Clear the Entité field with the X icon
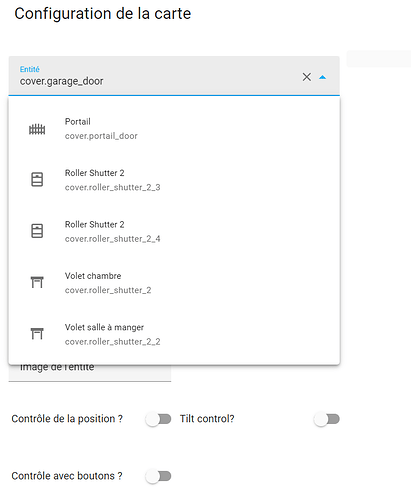The height and width of the screenshot is (500, 411). coord(307,77)
